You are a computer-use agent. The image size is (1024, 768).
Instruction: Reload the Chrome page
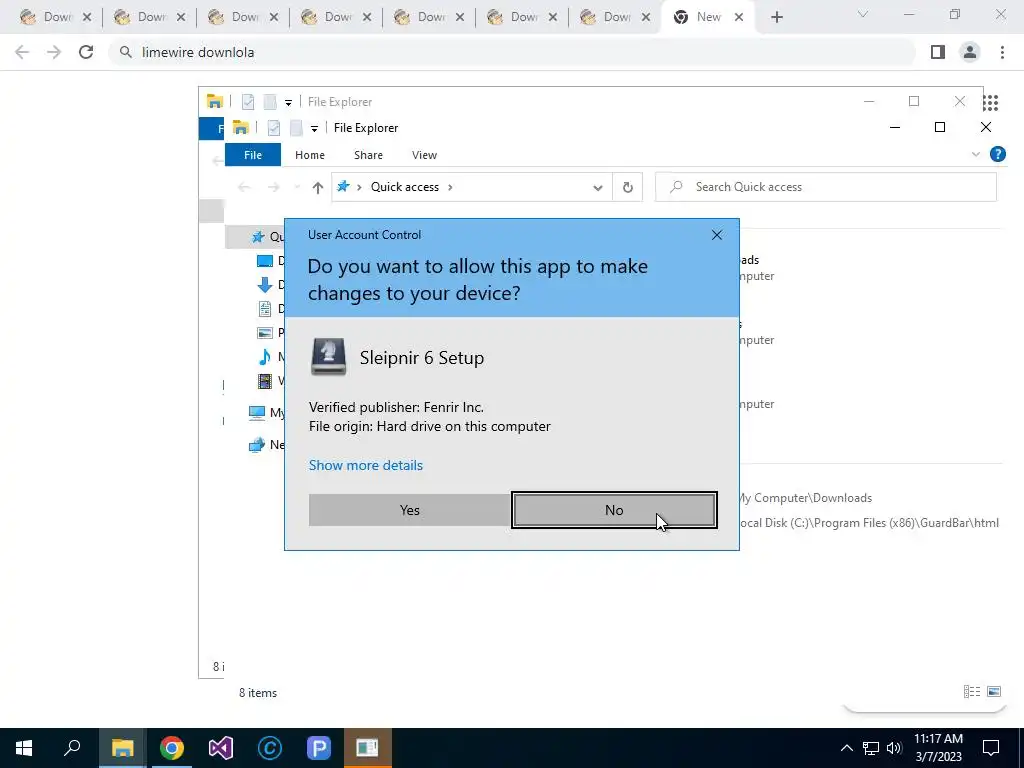click(x=86, y=52)
